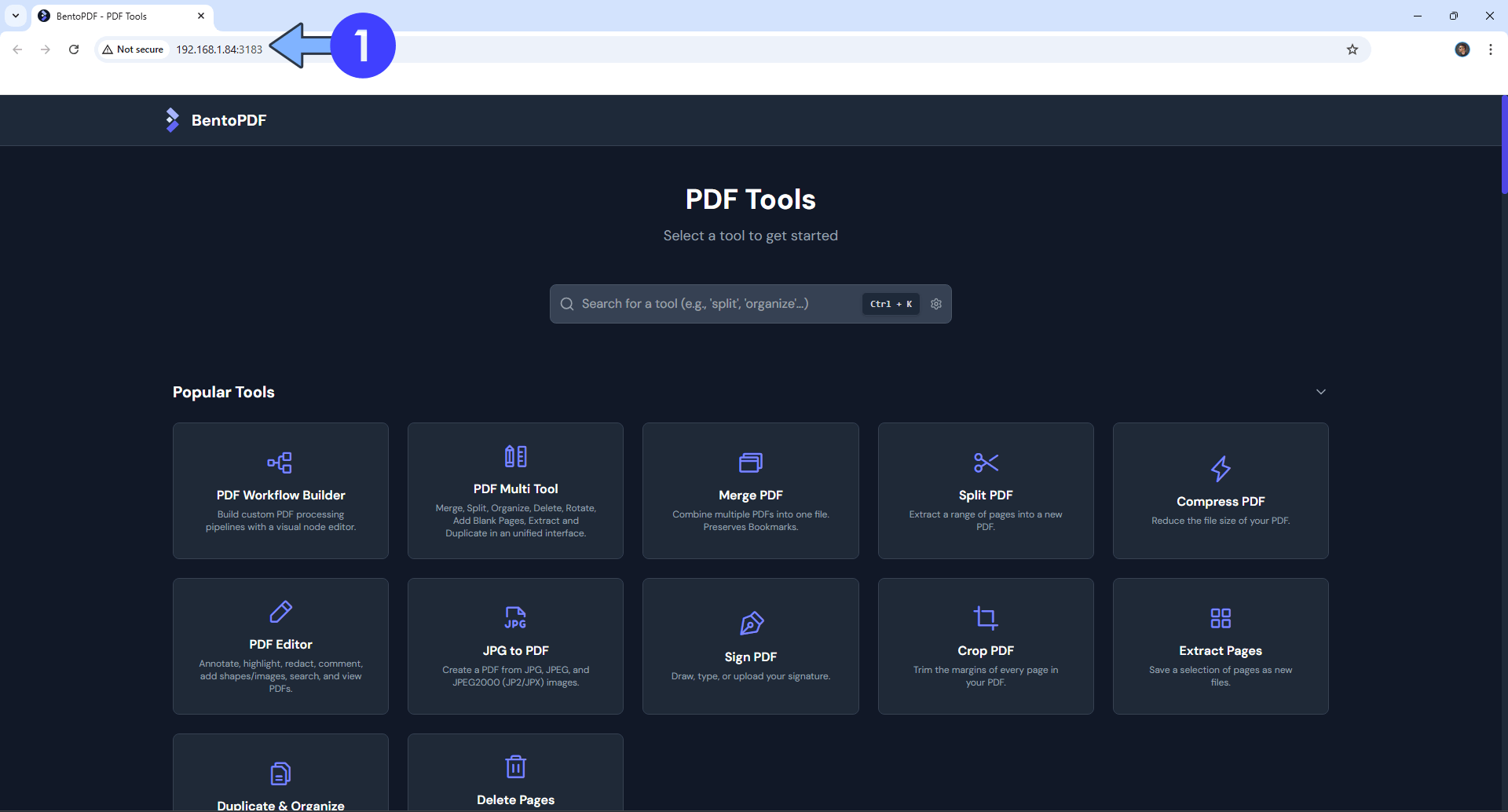
Task: Click the BentoPDF logo
Action: 214,119
